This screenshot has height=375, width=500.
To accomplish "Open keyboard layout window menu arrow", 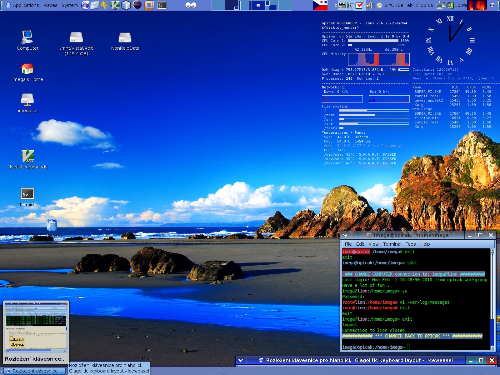I will click(x=240, y=360).
